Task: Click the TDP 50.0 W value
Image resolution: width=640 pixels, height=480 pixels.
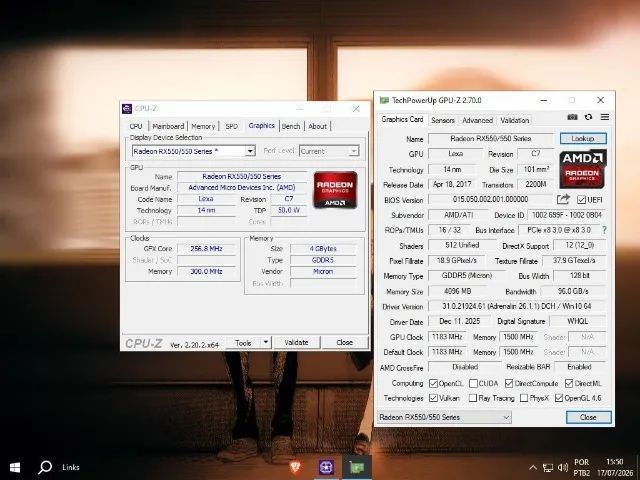Action: click(289, 210)
